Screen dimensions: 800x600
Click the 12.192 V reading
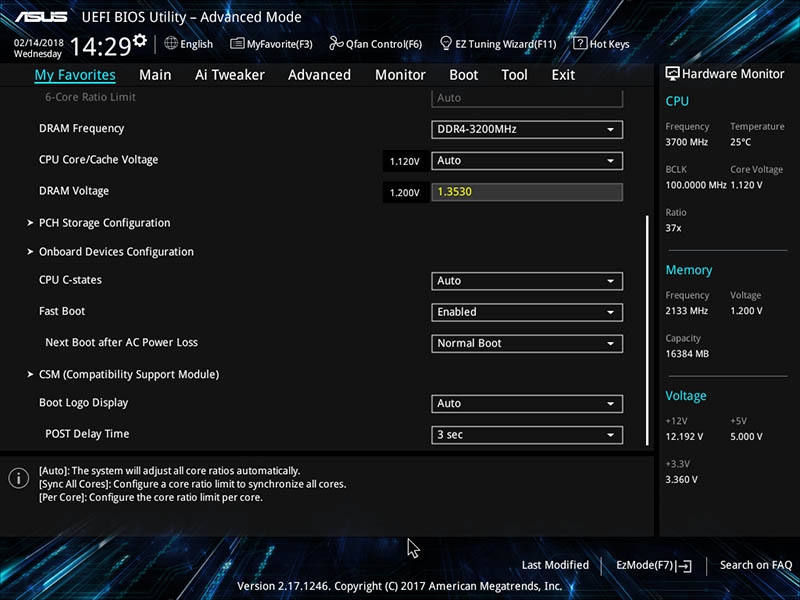[x=684, y=437]
